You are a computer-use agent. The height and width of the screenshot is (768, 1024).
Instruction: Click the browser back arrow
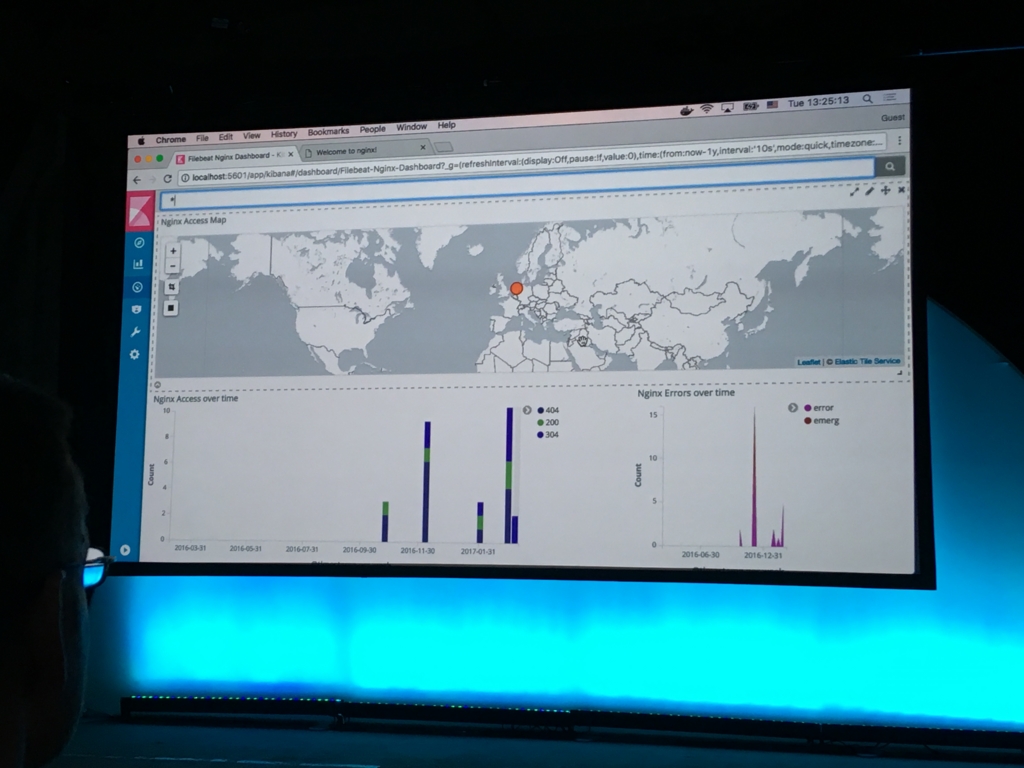136,180
